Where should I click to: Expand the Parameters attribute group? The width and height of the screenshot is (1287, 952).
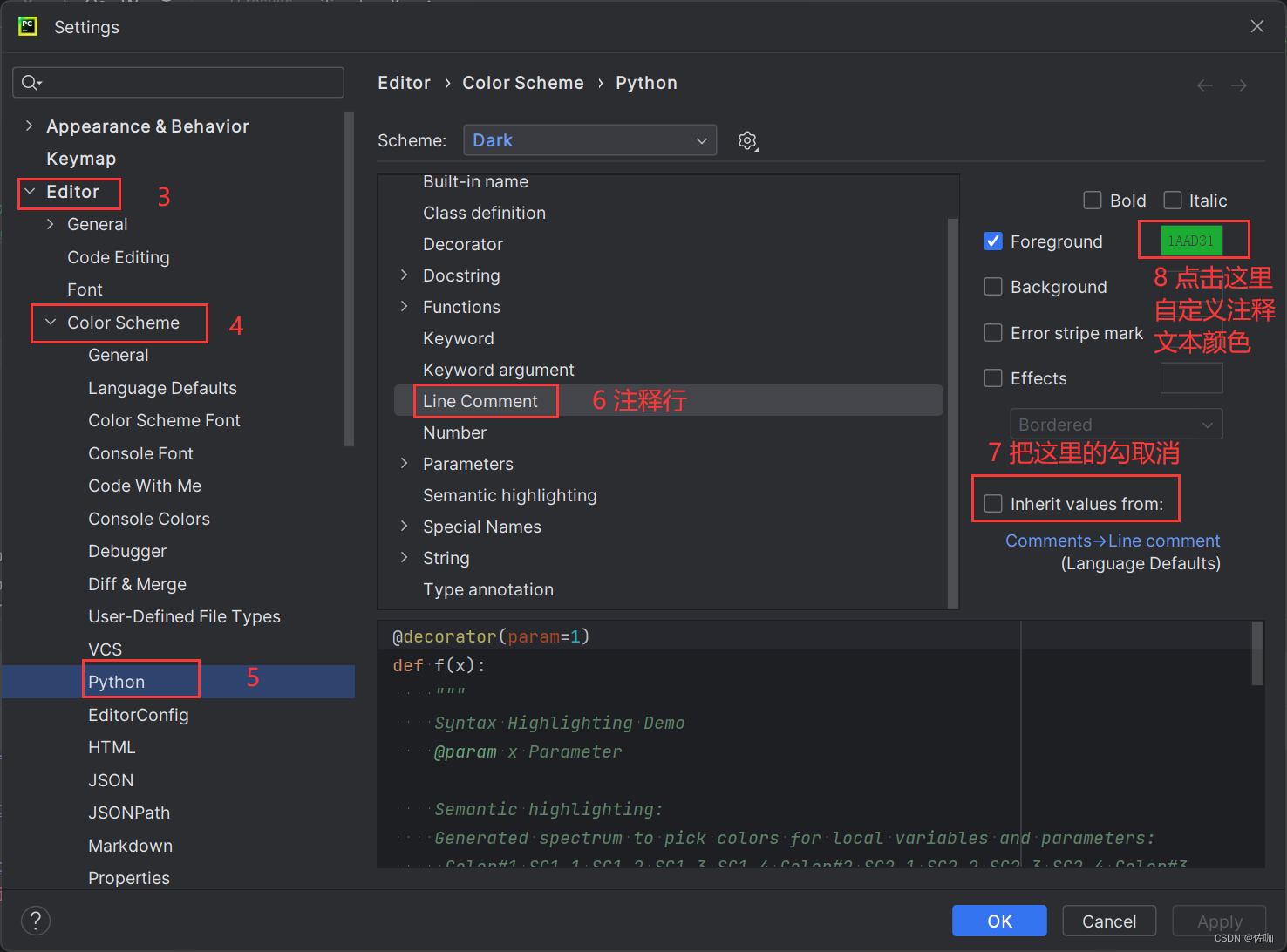(405, 464)
